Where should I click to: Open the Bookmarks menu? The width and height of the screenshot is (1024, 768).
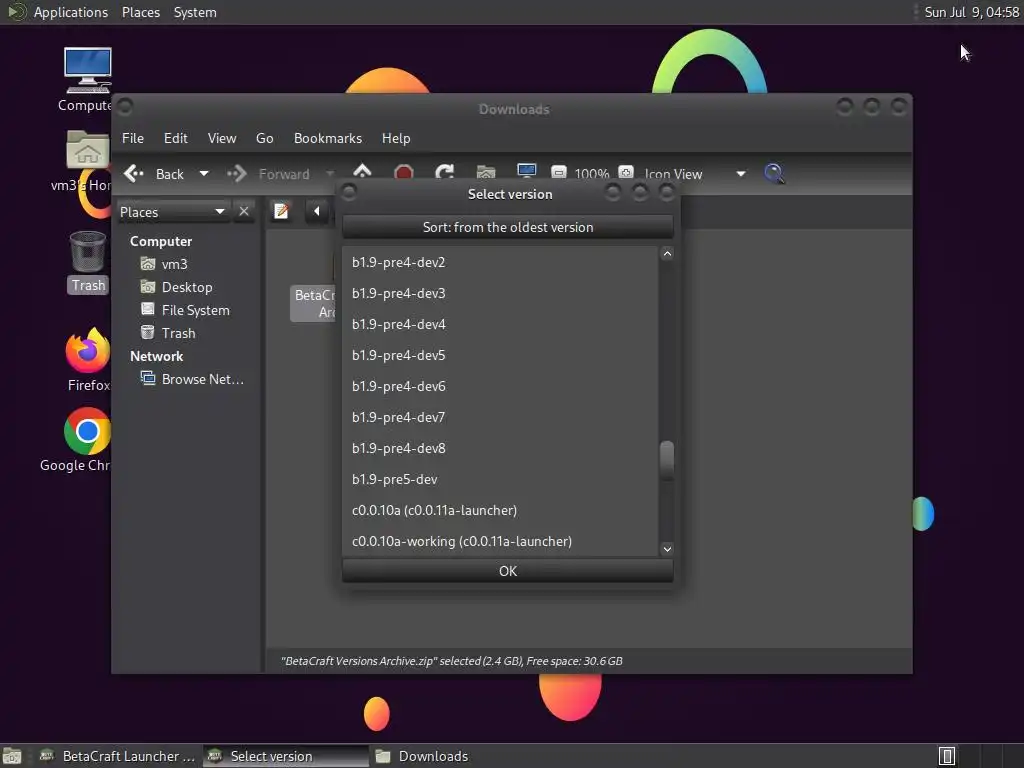point(328,138)
